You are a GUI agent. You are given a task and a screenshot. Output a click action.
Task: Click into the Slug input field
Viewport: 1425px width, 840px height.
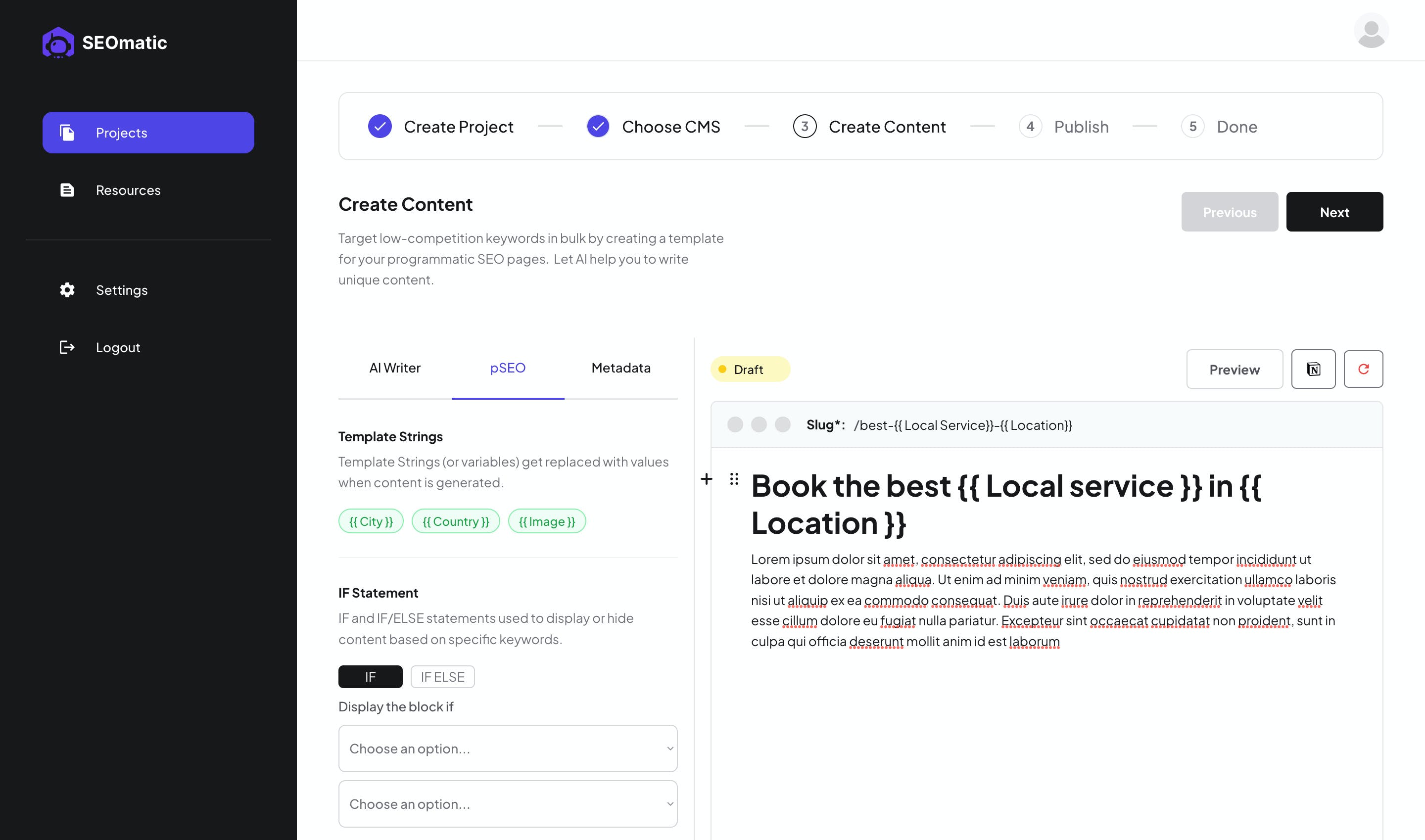(962, 425)
